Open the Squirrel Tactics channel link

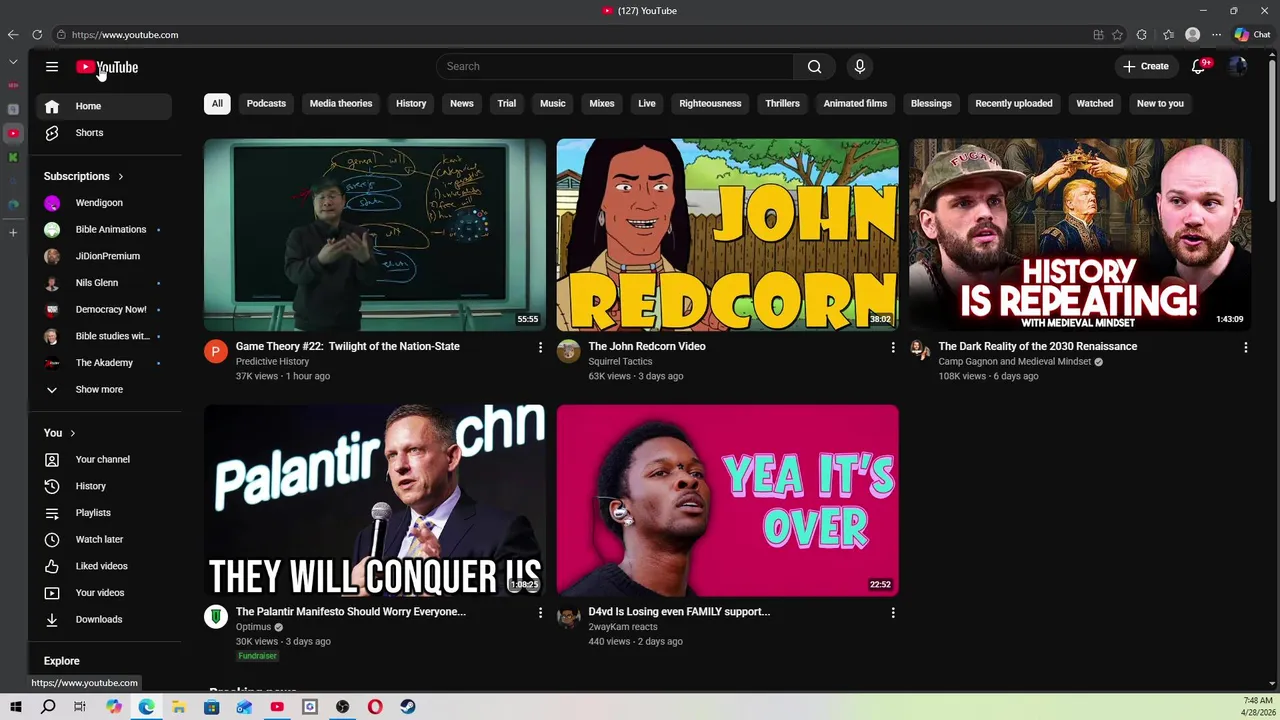point(620,362)
